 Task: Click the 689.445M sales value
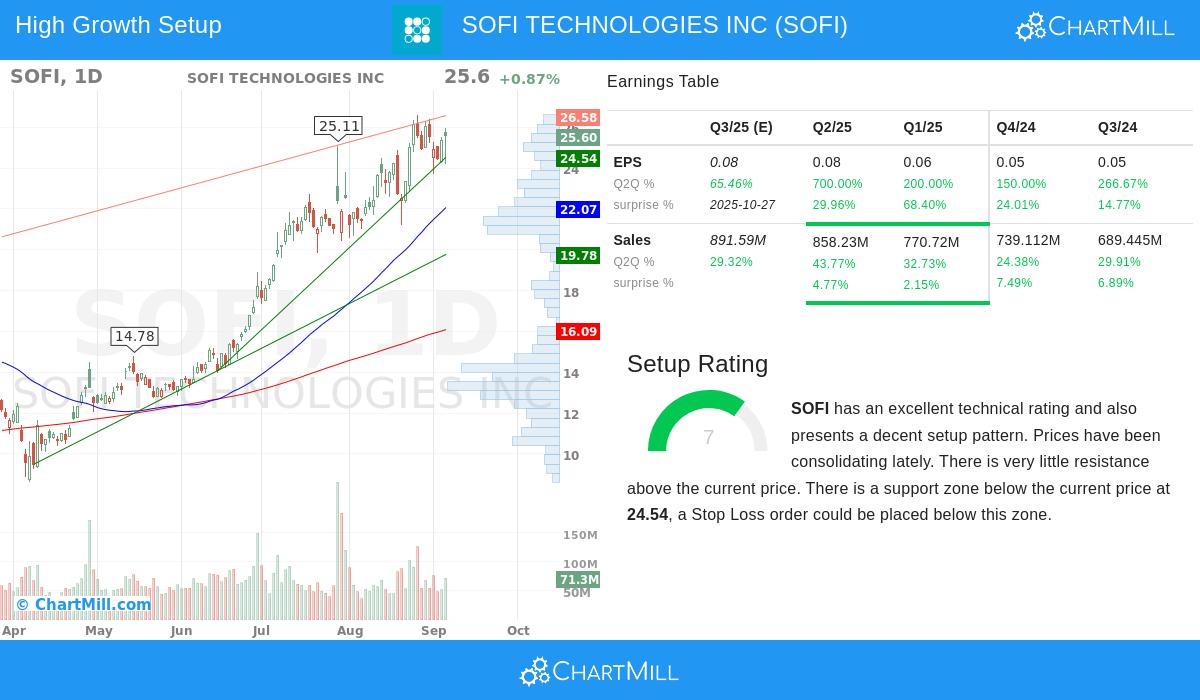coord(1130,240)
